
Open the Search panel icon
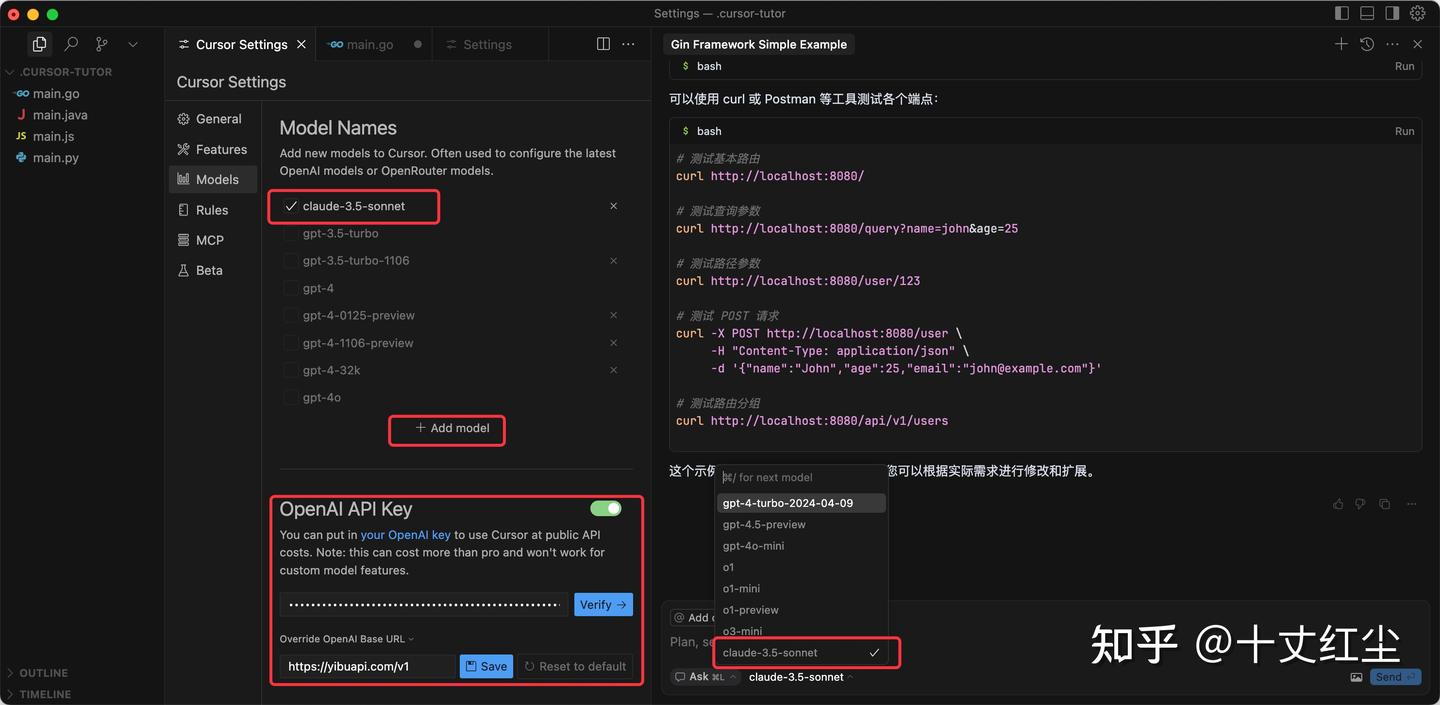(69, 44)
